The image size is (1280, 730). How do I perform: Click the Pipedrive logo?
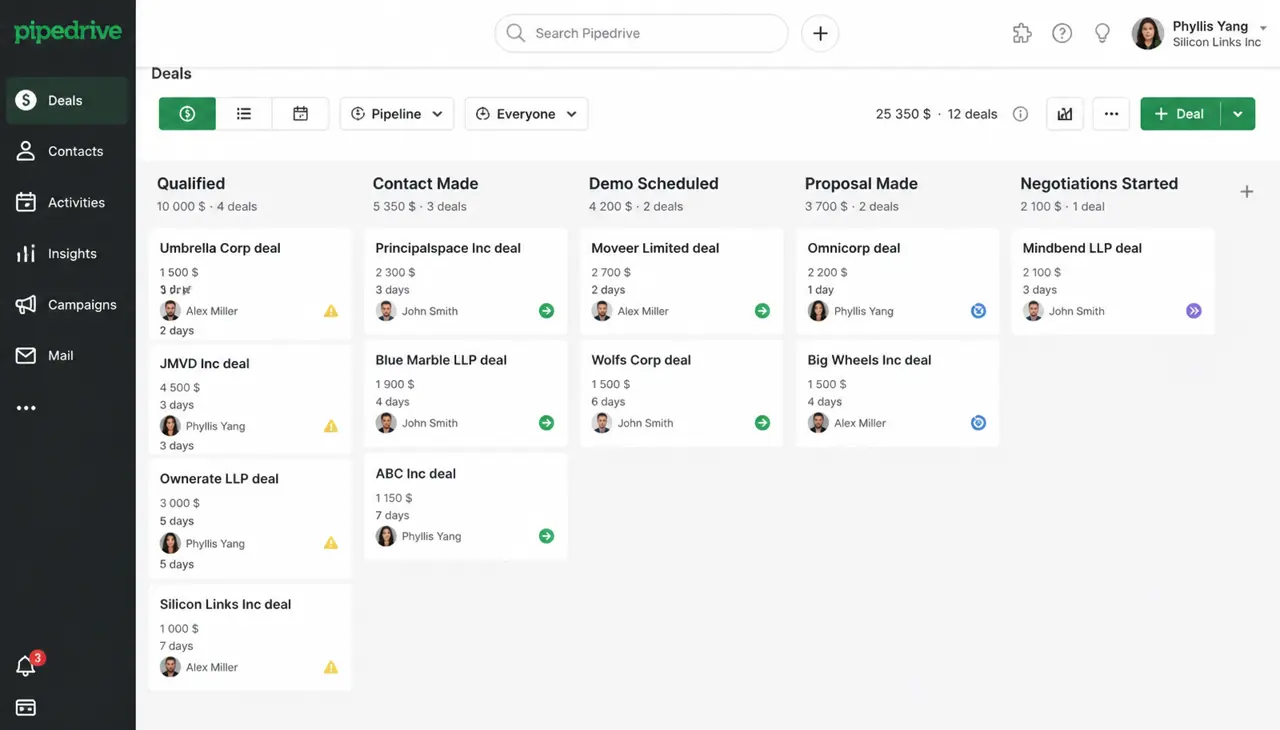68,32
